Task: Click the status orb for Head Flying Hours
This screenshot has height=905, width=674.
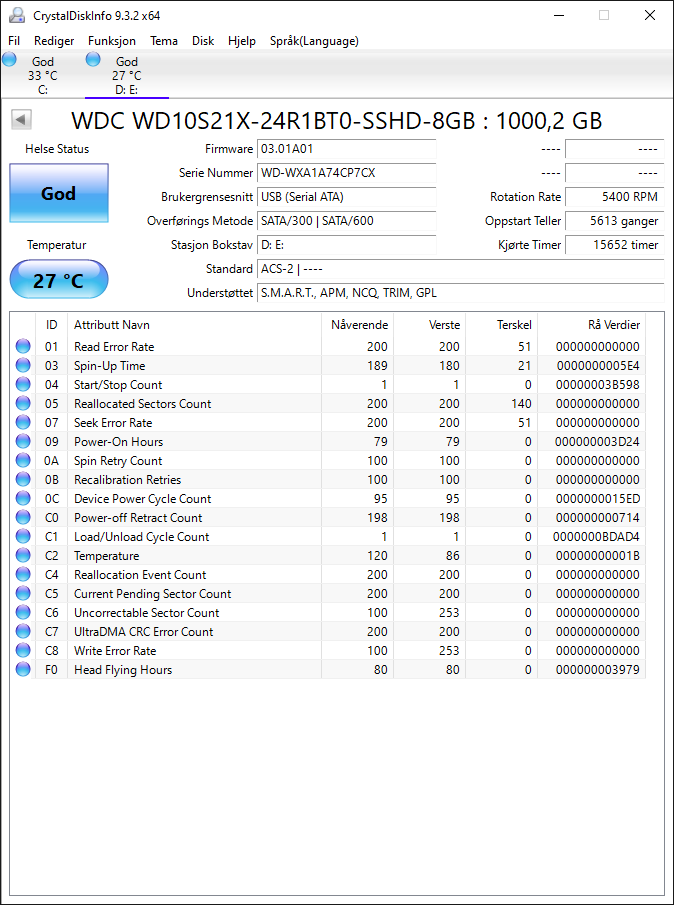Action: 23,670
